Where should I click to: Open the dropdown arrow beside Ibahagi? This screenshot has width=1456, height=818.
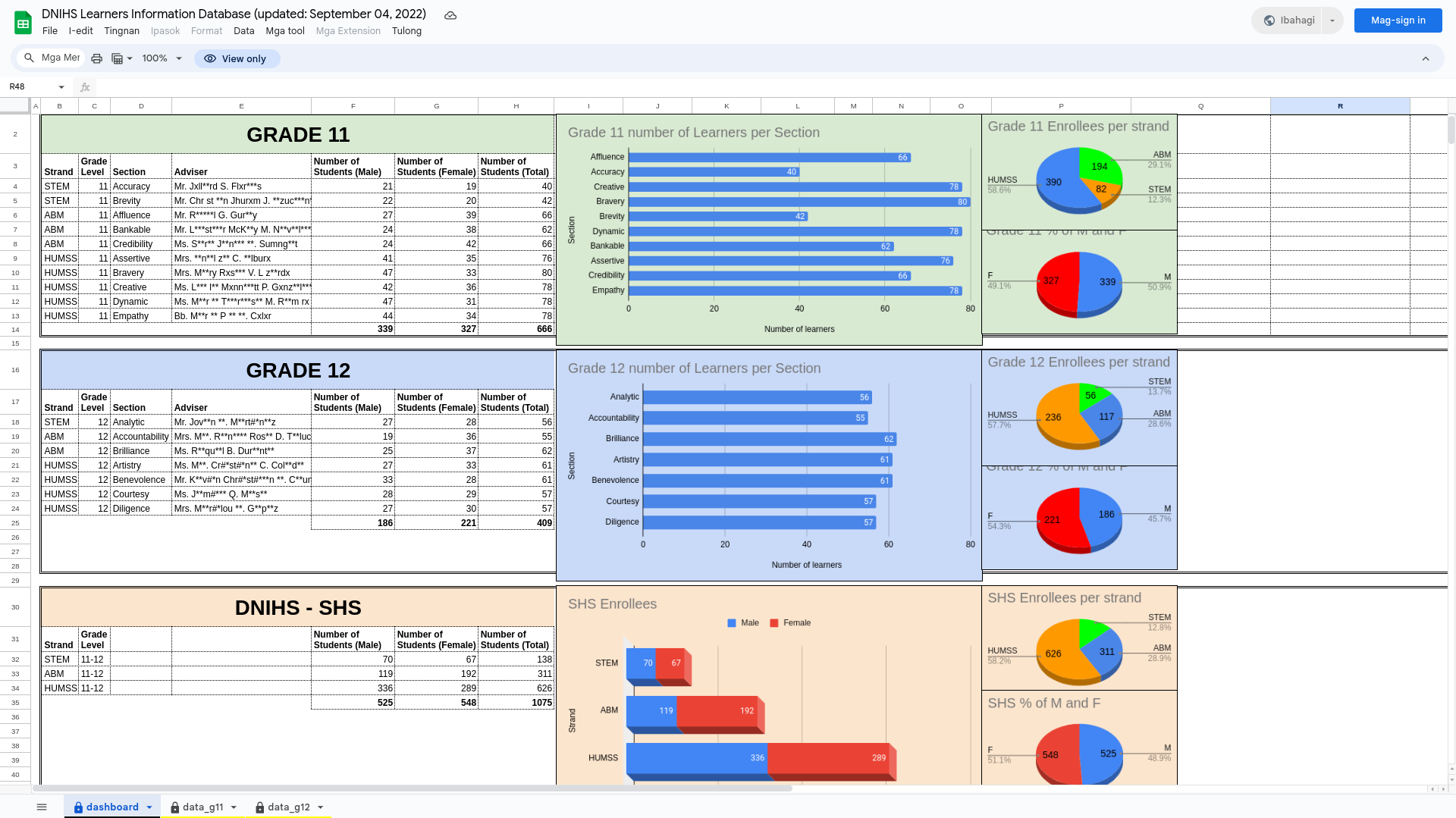click(x=1332, y=20)
